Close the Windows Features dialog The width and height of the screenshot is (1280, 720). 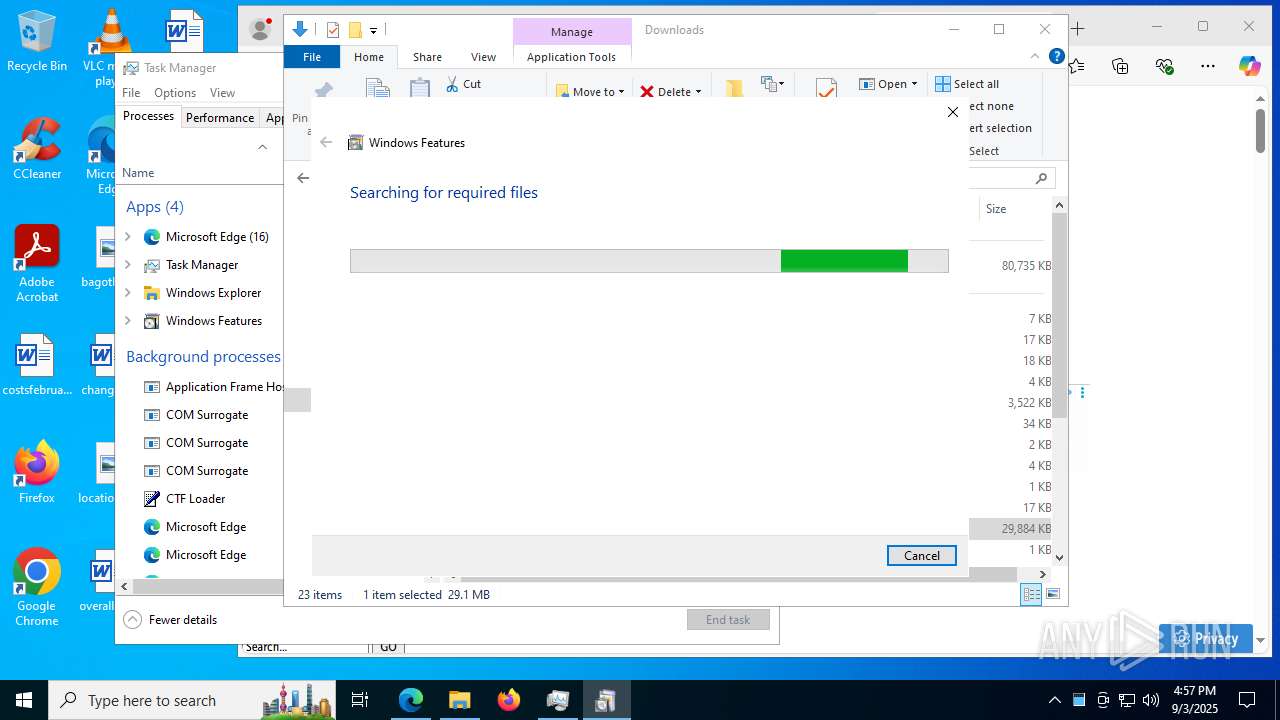click(952, 112)
